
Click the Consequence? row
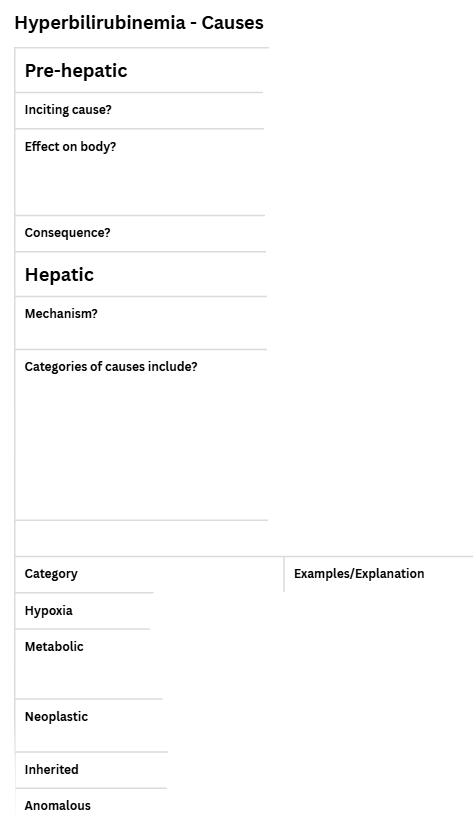140,234
